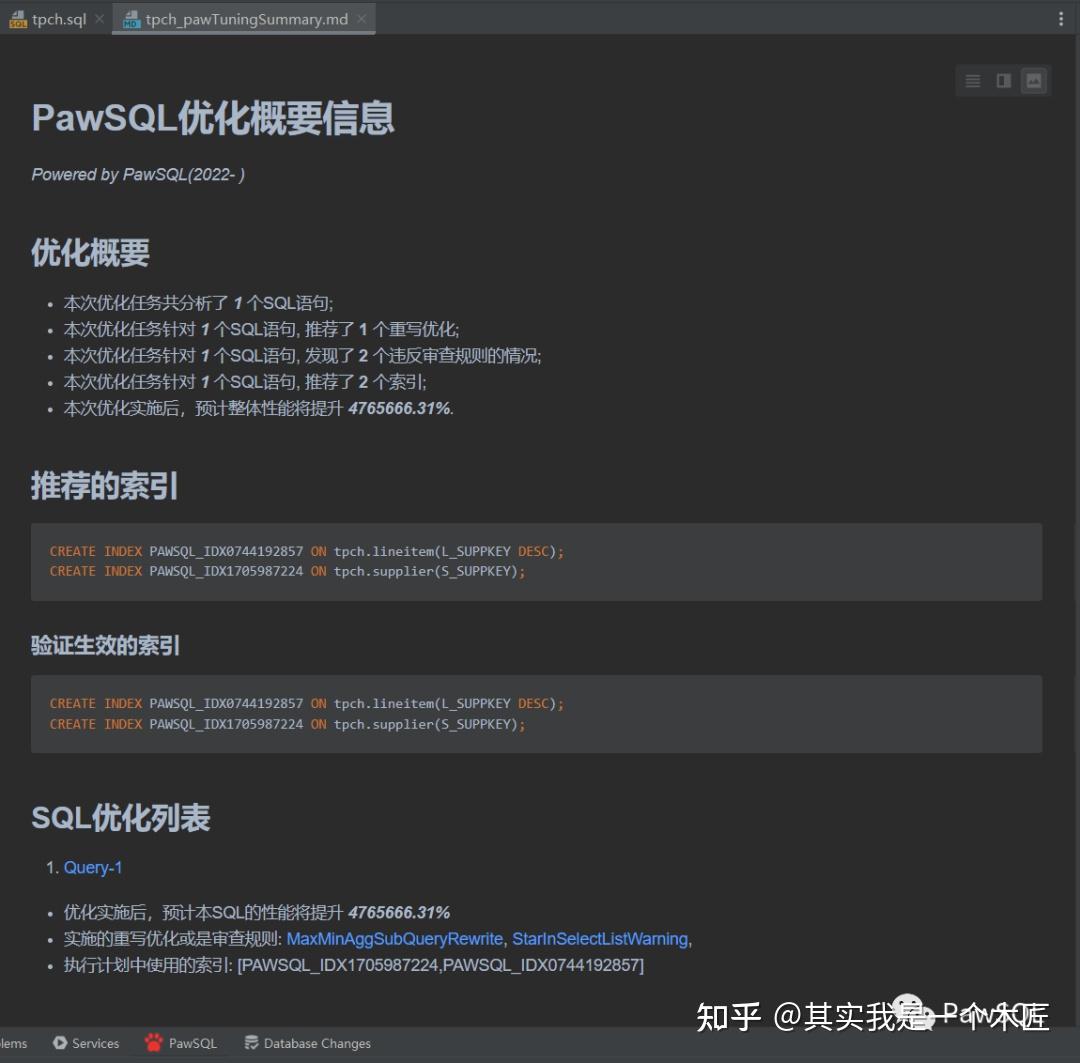This screenshot has width=1080, height=1063.
Task: Close the tpch.sql tab
Action: [98, 18]
